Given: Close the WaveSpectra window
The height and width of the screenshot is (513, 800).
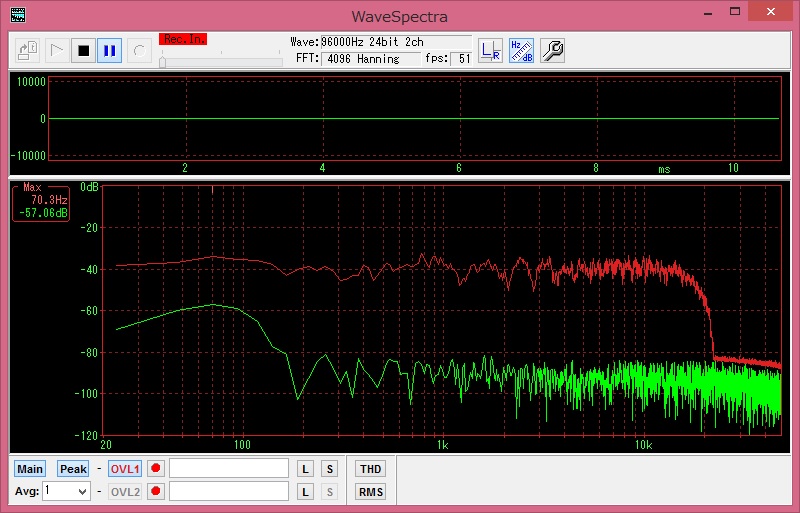Looking at the screenshot, I should (770, 12).
